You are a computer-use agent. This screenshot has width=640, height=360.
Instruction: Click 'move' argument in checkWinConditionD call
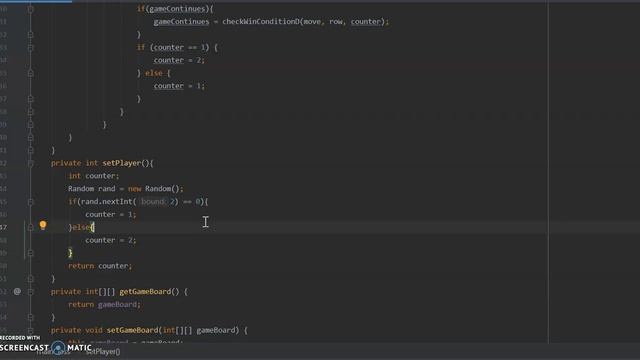[312, 22]
